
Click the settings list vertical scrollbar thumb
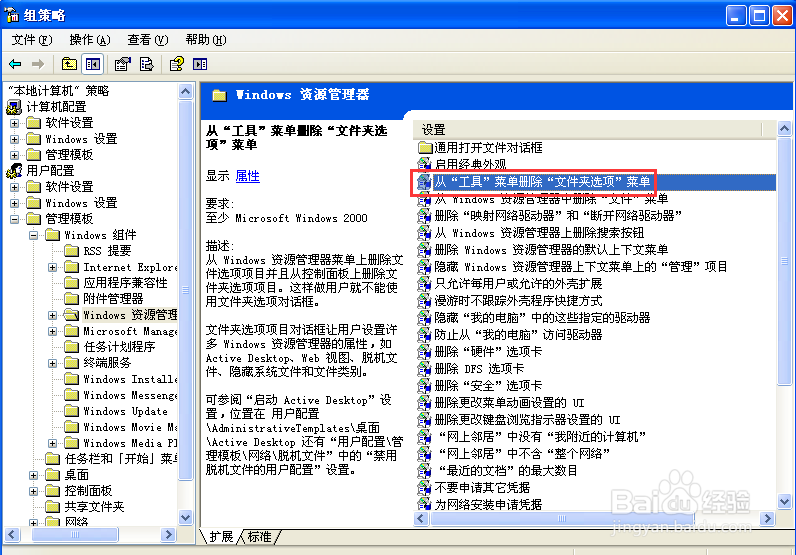click(x=784, y=261)
